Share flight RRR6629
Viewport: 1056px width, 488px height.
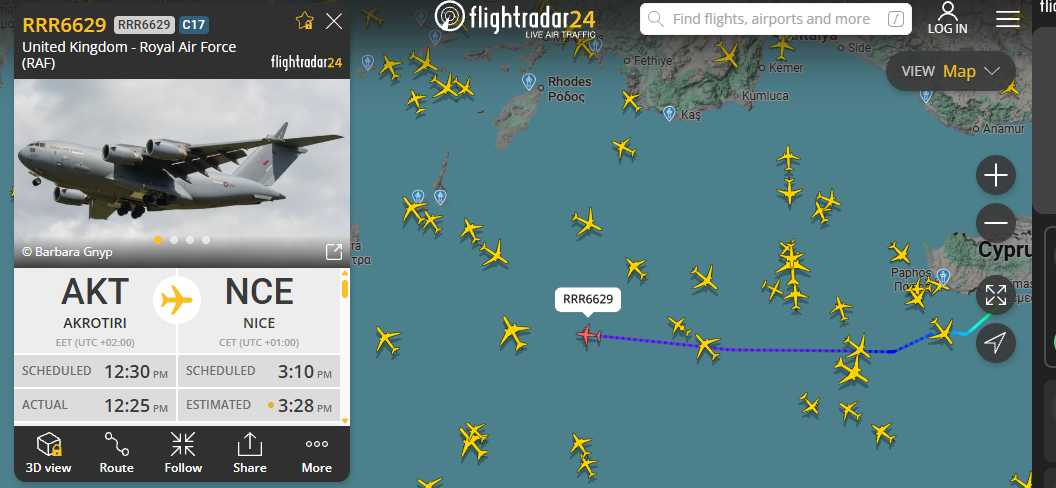pos(250,452)
